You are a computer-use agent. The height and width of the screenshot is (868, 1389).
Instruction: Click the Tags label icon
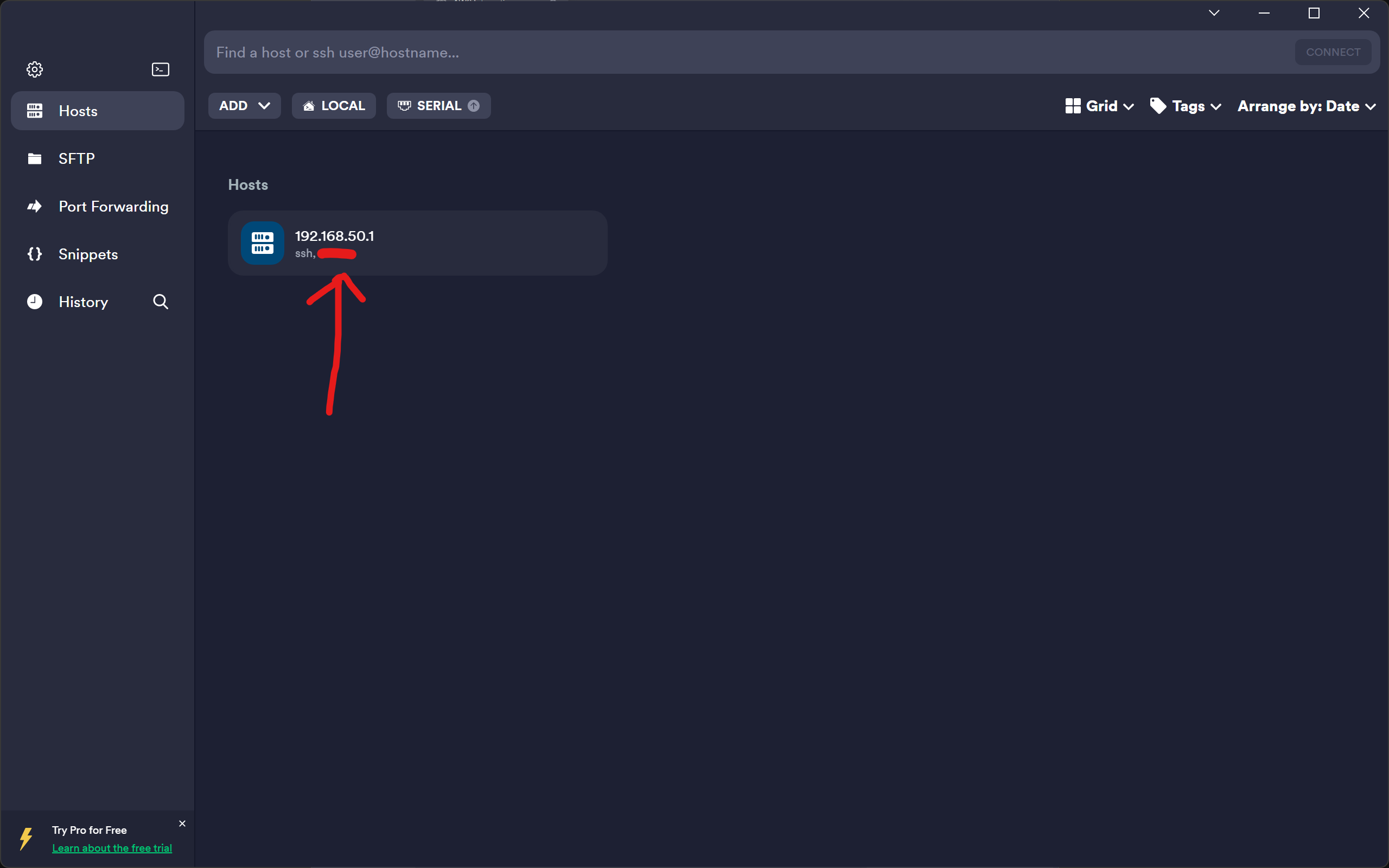tap(1158, 106)
